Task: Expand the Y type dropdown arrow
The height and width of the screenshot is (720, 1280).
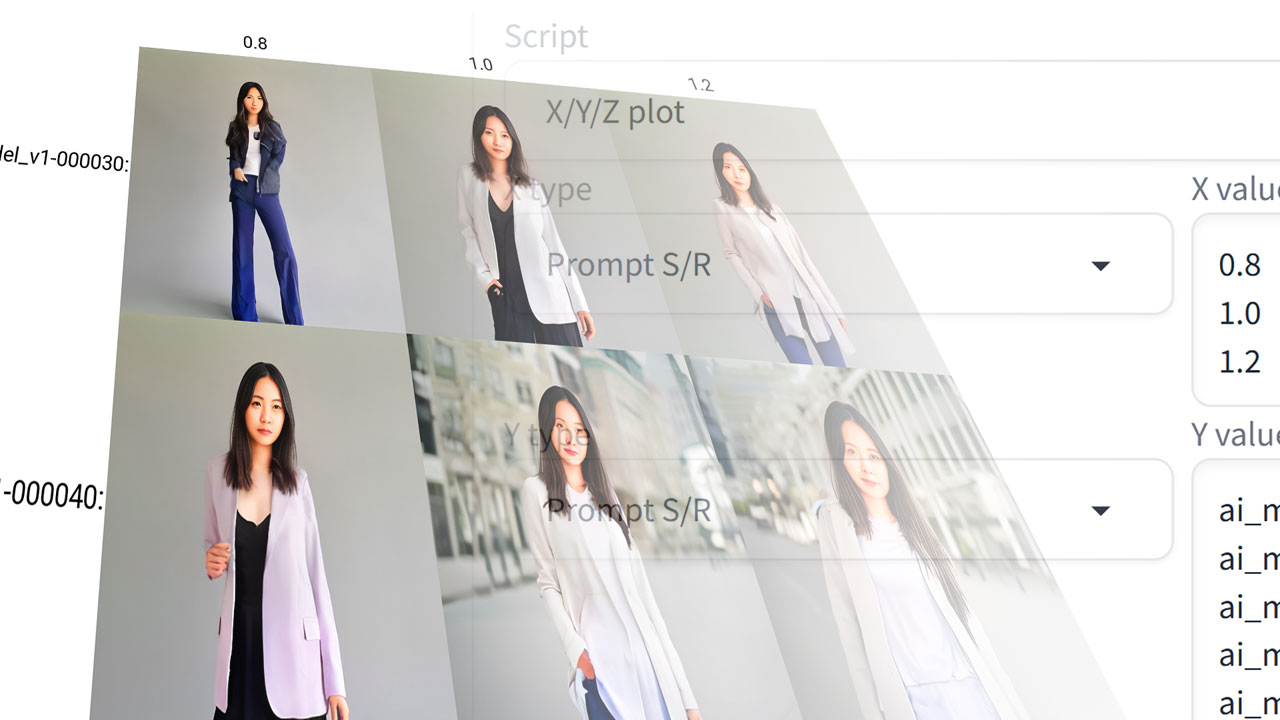Action: (x=1100, y=511)
